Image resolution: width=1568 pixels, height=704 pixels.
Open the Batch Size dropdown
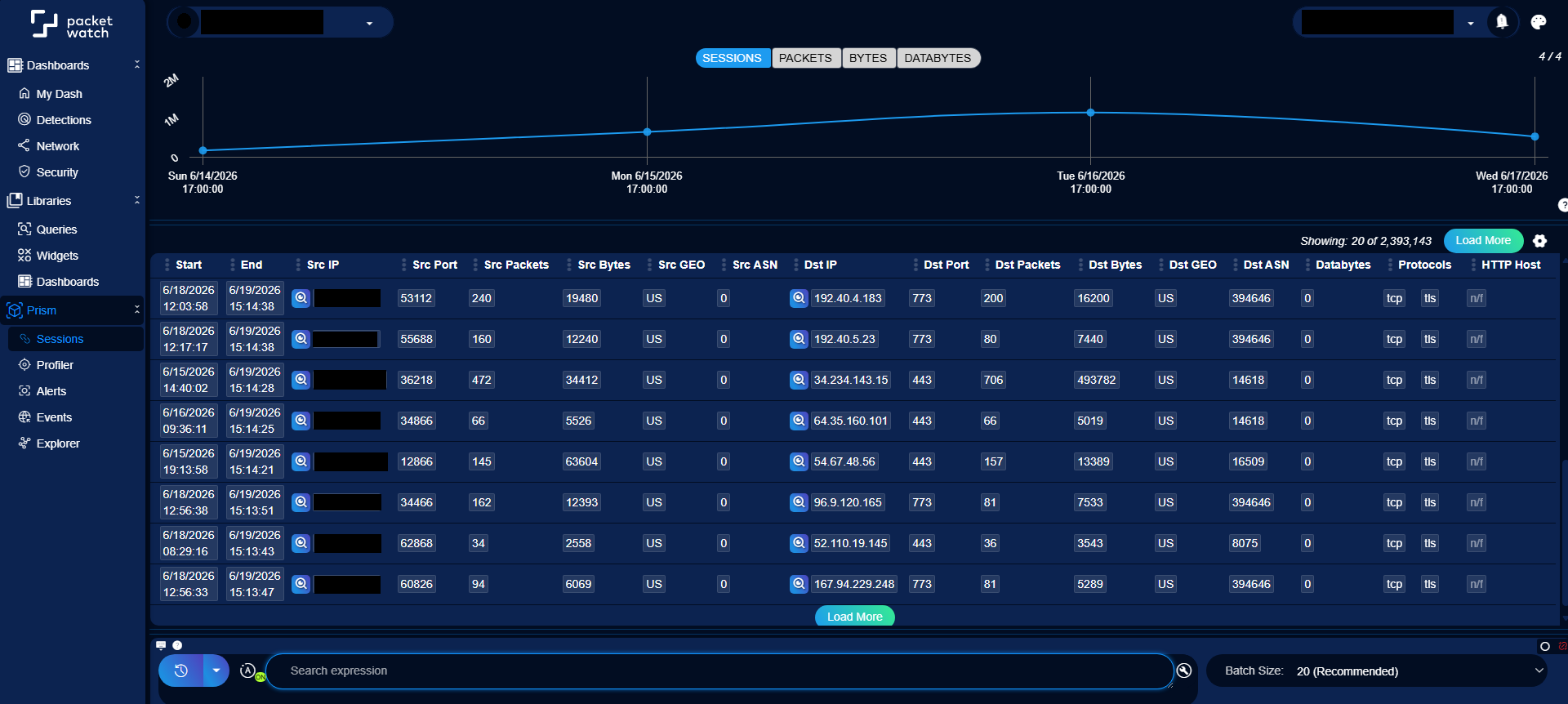click(x=1376, y=671)
